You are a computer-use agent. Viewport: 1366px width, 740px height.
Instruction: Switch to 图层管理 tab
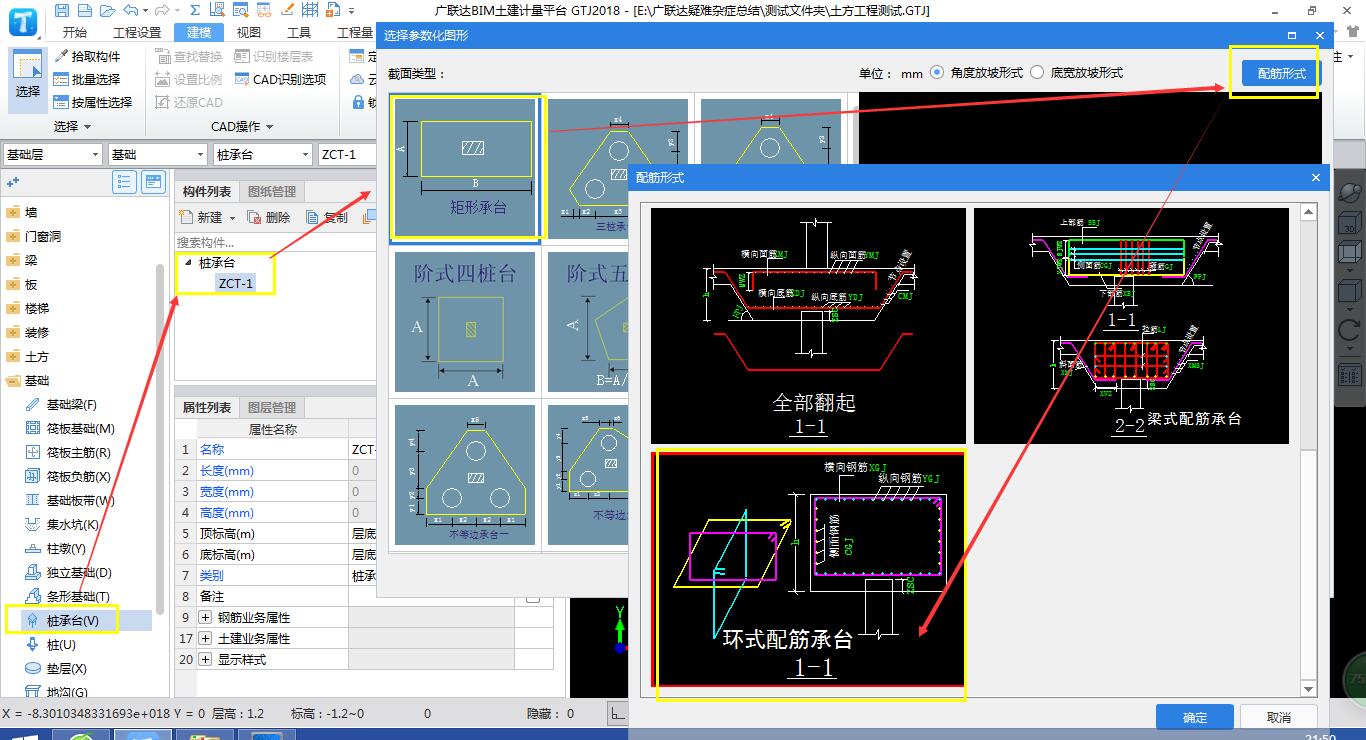[x=271, y=408]
